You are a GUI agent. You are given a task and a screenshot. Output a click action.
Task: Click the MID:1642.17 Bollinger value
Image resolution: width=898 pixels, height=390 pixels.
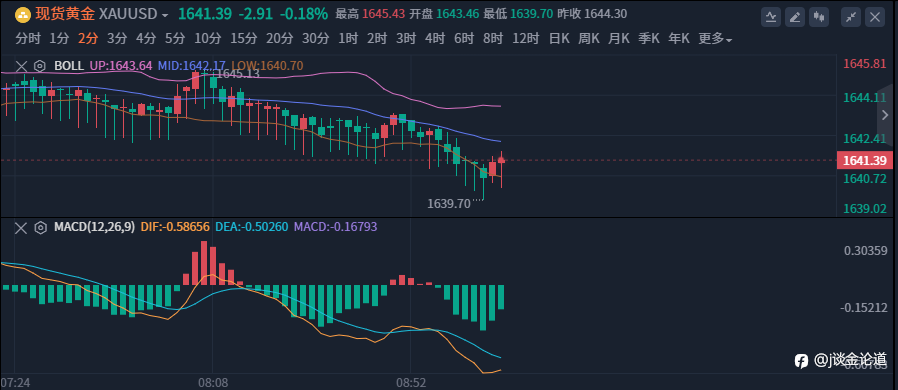tap(192, 66)
